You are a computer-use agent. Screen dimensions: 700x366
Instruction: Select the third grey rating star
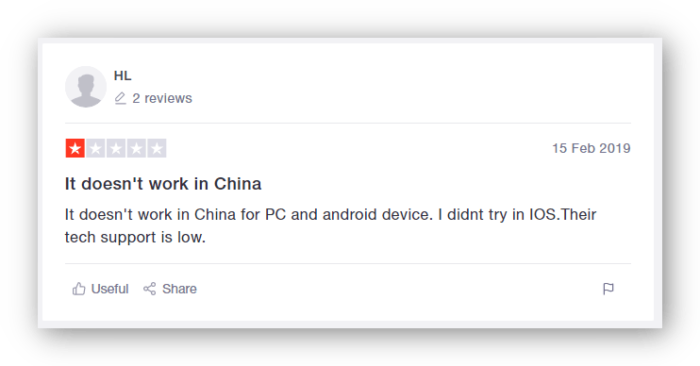pyautogui.click(x=116, y=148)
